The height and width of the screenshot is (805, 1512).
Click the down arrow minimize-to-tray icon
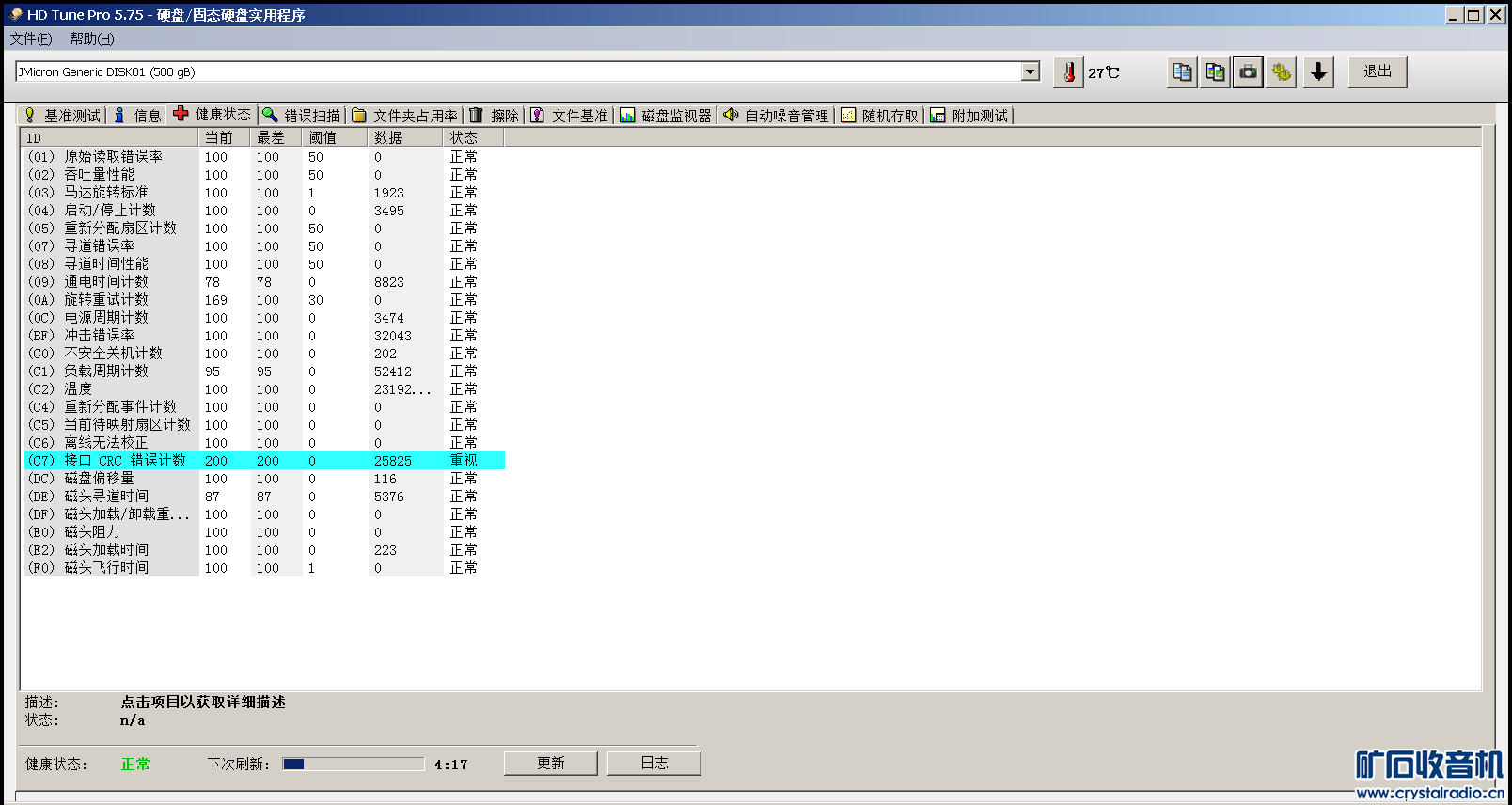point(1318,72)
